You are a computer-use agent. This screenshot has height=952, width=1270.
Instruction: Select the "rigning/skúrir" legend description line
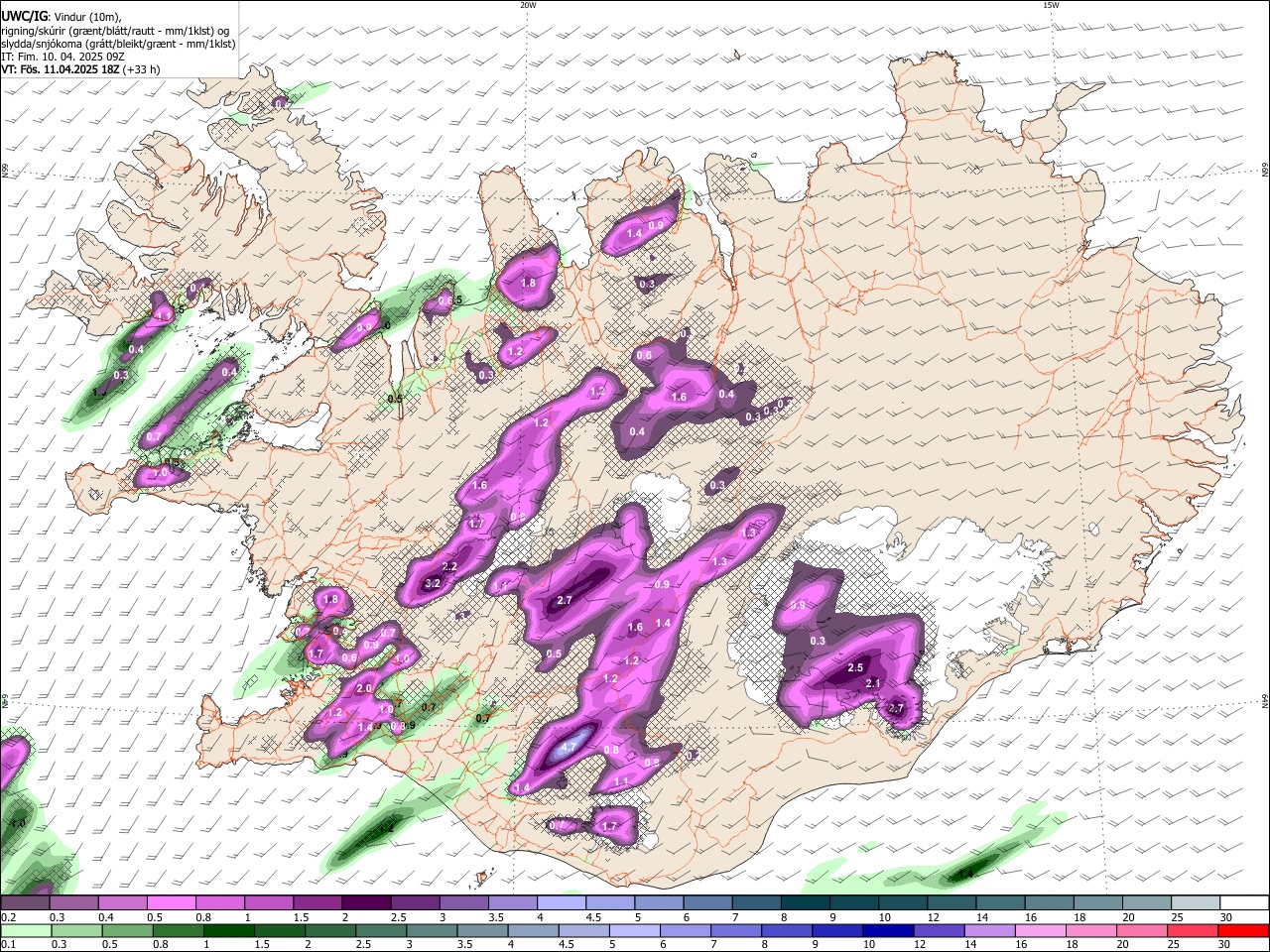(x=115, y=31)
